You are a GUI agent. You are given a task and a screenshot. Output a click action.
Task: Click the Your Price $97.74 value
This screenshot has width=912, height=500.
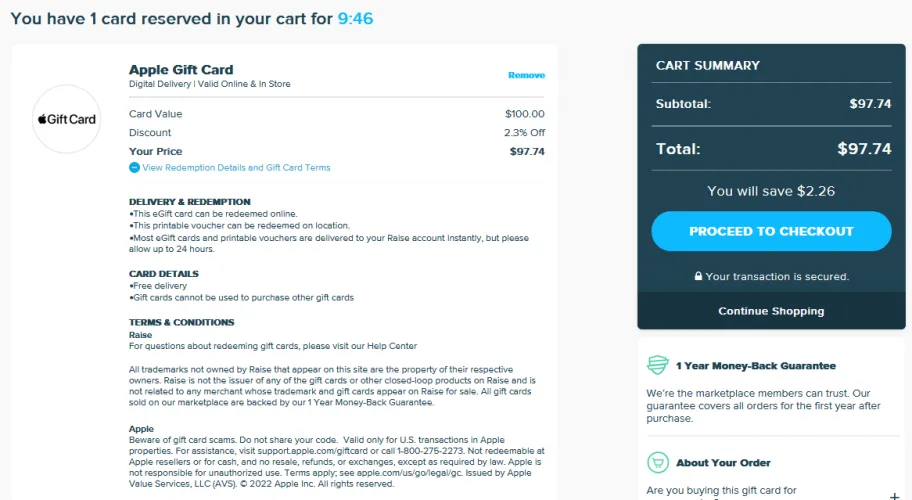point(527,152)
